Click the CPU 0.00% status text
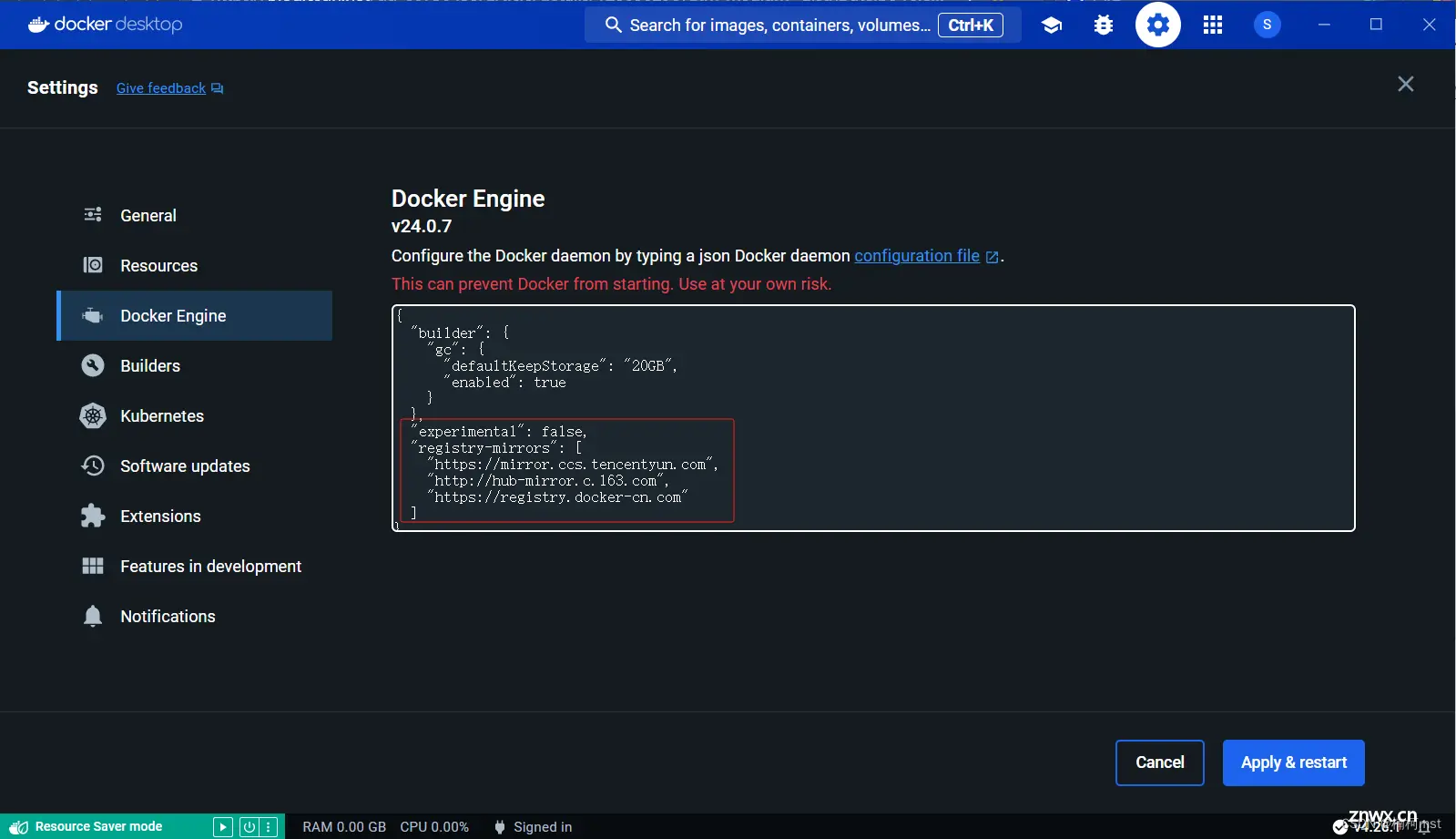Viewport: 1456px width, 839px height. [x=434, y=827]
